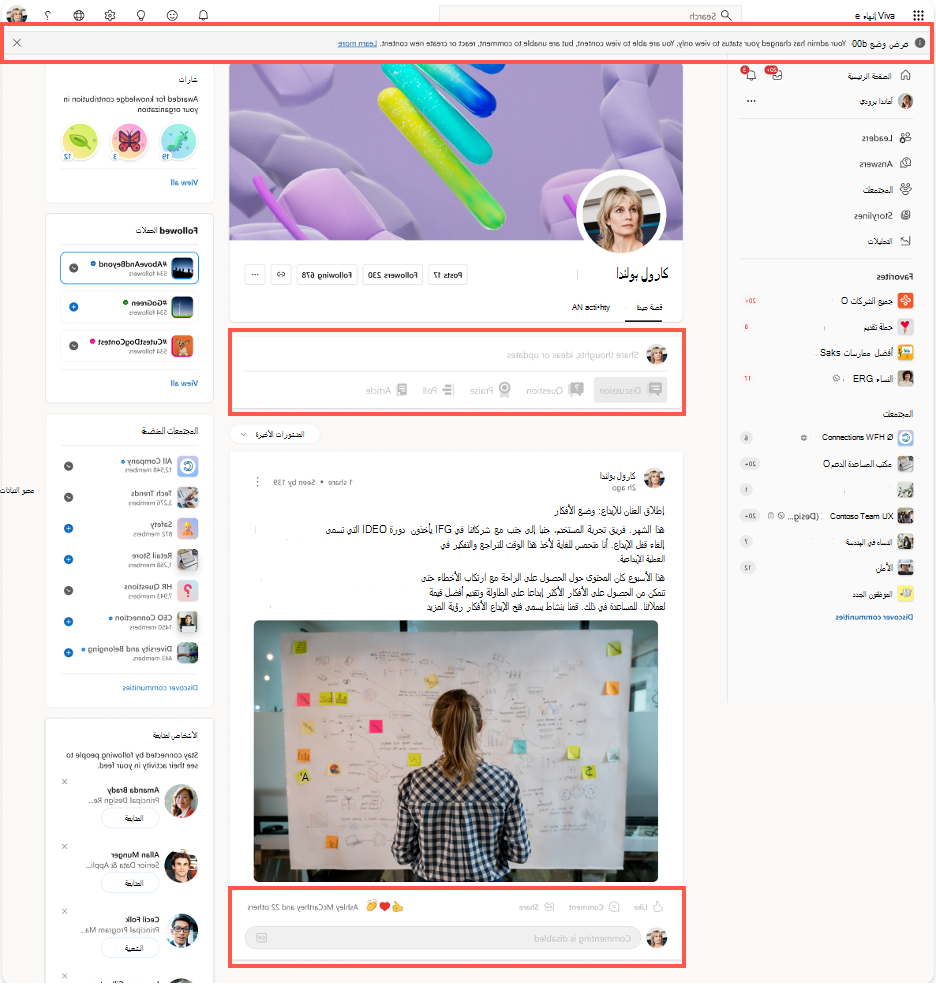Open Answers icon in the navigation sidebar

click(x=905, y=163)
